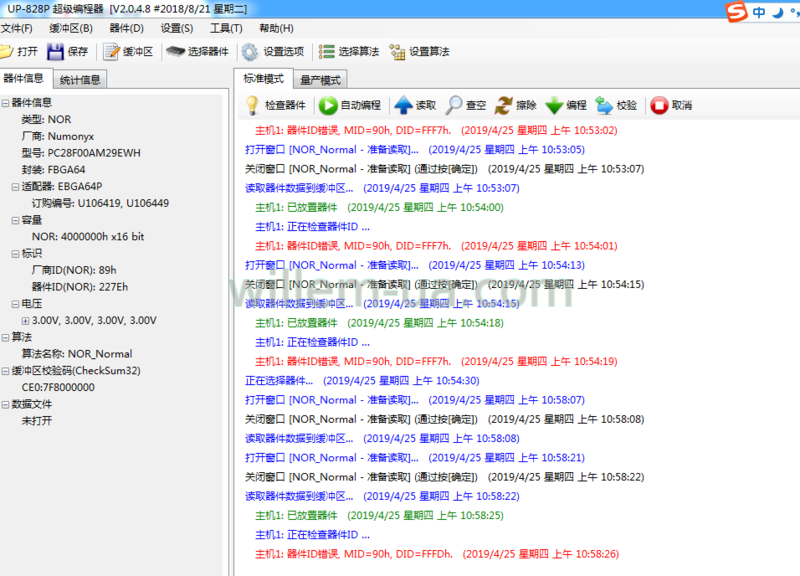Select the 厂商ID(NOR): 89h row
This screenshot has width=800, height=576.
[74, 270]
